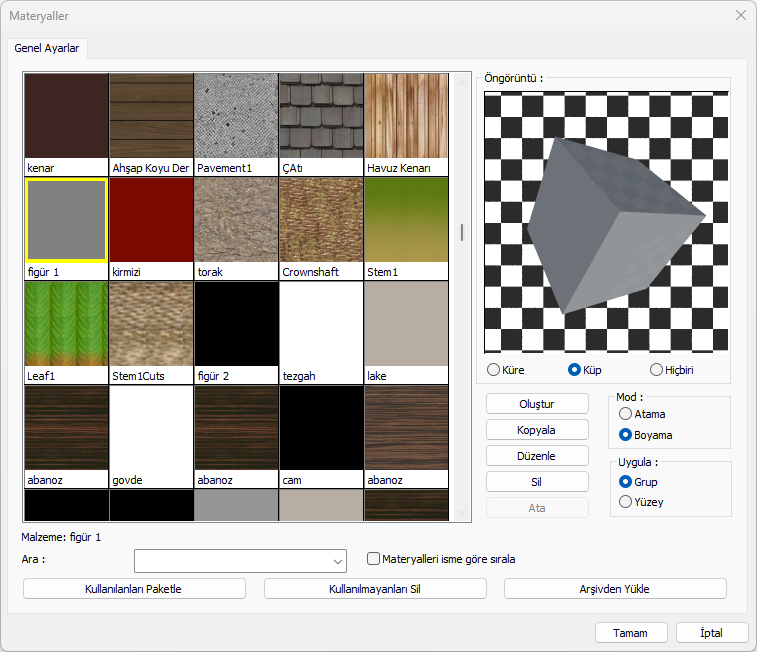
Task: Click the material list vertical scrollbar
Action: (x=462, y=232)
